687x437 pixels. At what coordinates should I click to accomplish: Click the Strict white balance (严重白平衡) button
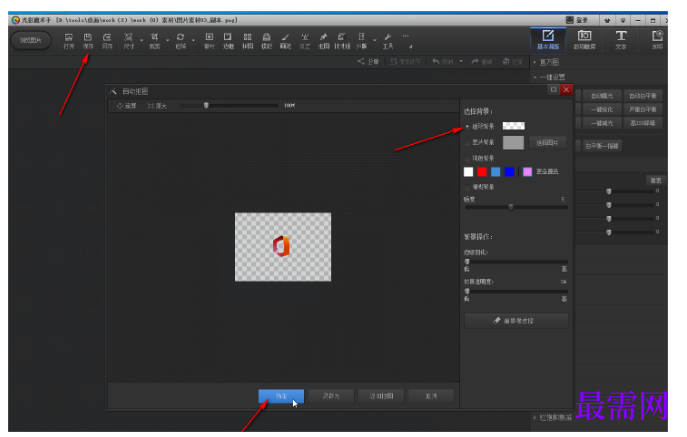click(643, 110)
